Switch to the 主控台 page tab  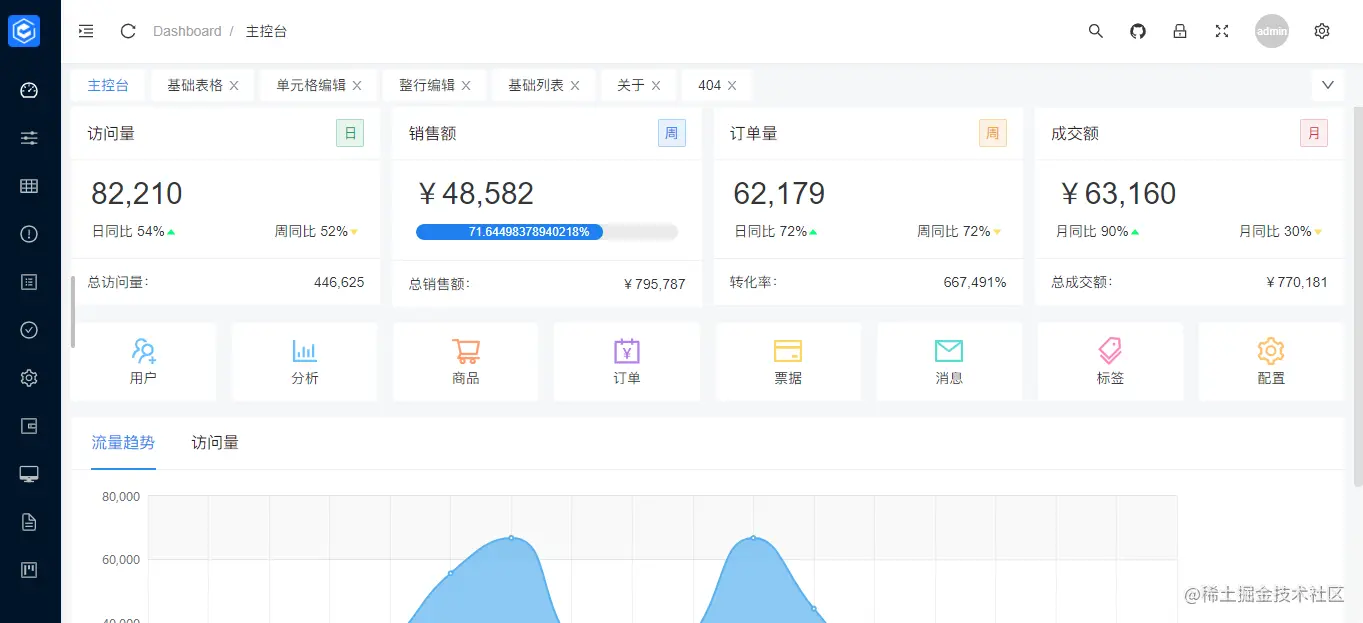click(108, 85)
